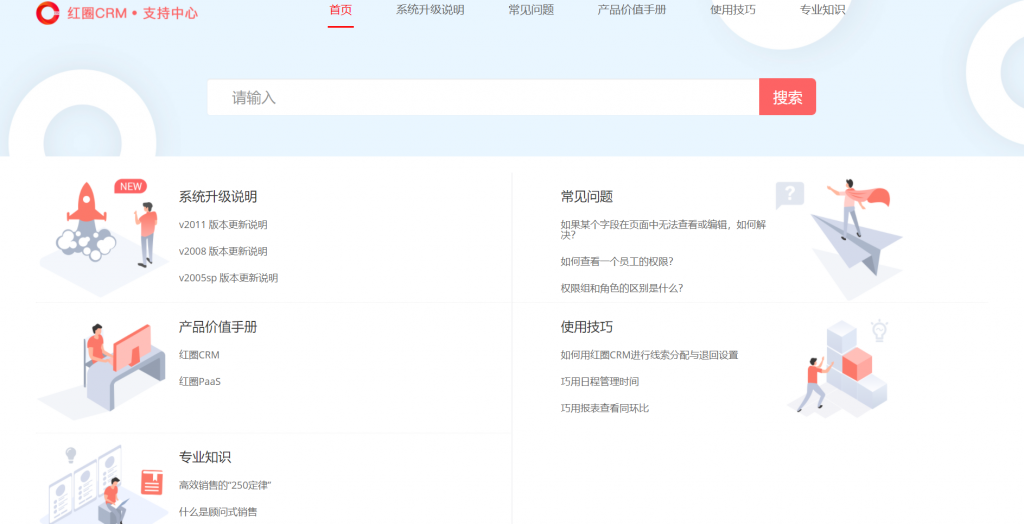Click the 红圈CRM red circle logo

(47, 13)
